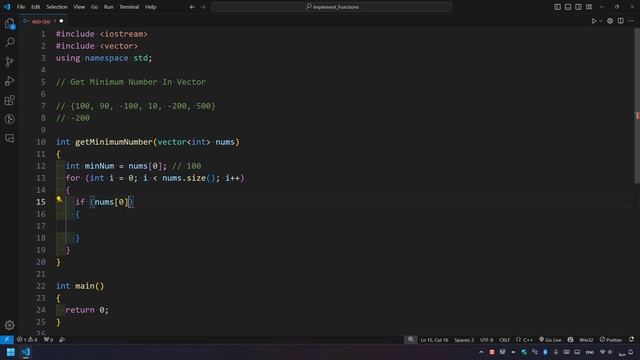Place the cursor on the getMinimumNumber function name
The image size is (640, 360).
pos(113,142)
